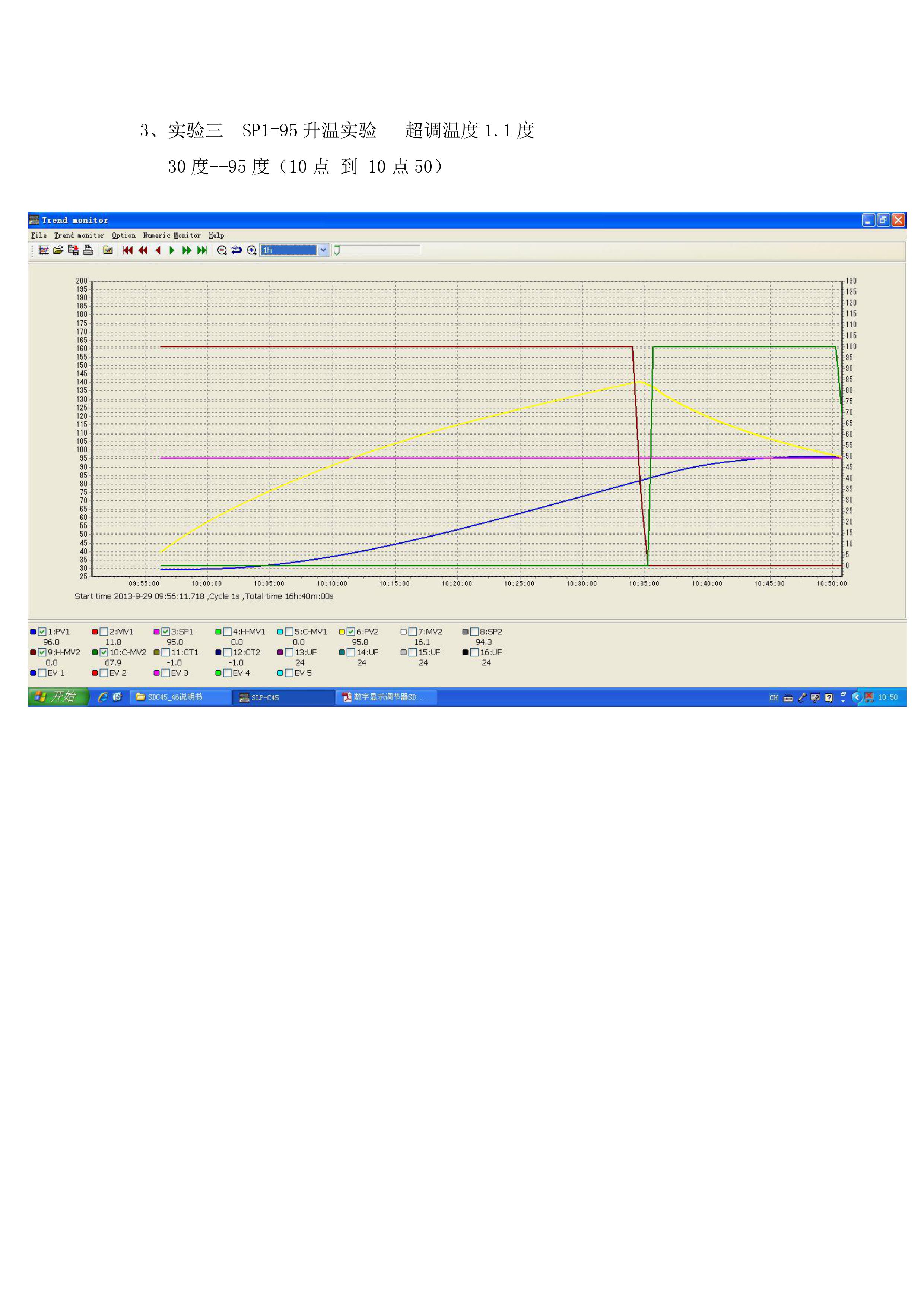Screen dimensions: 924x1307
Task: Click the magenta 3:SP1 color swatch
Action: tap(156, 632)
